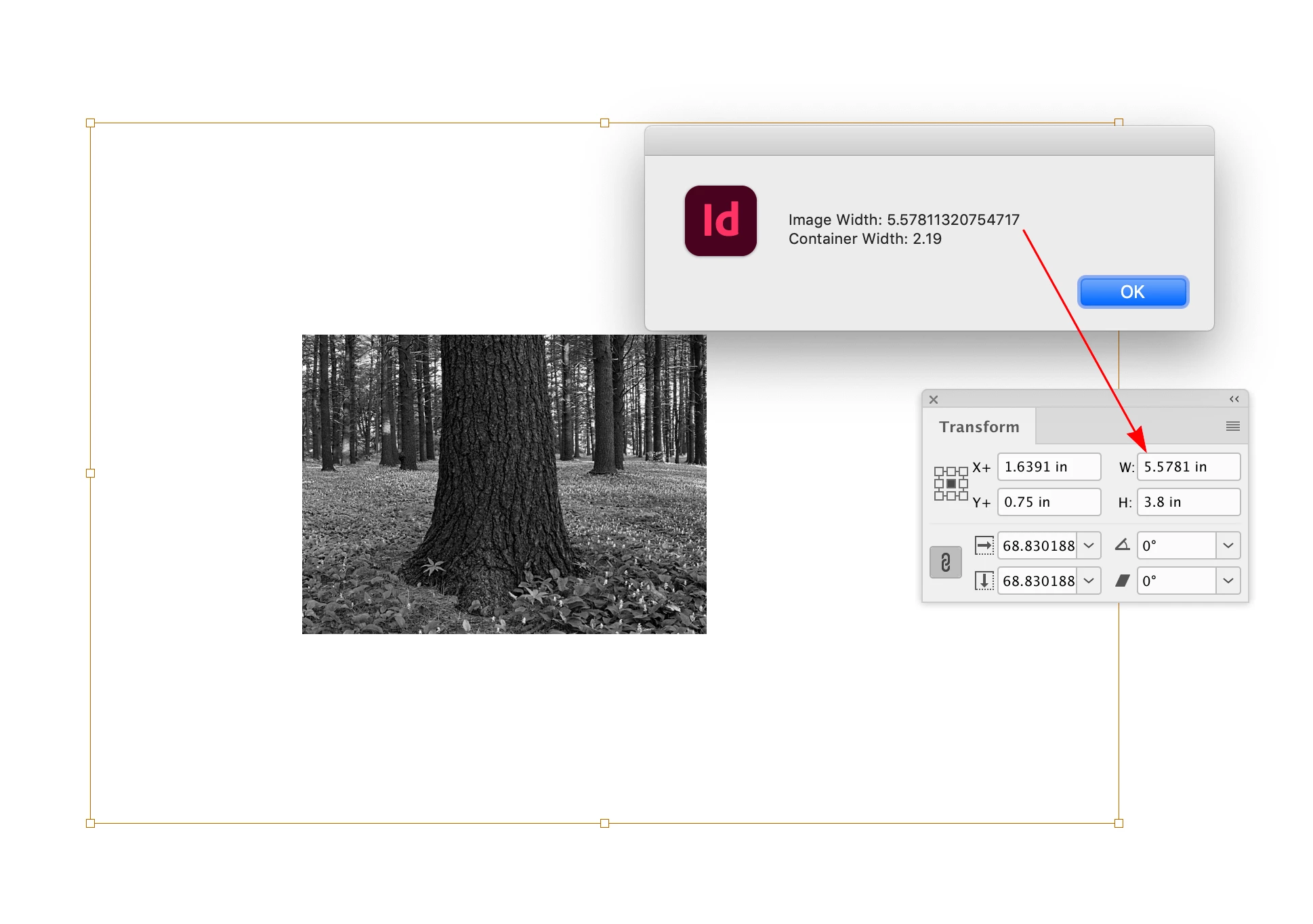Click the rotation angle icon

pyautogui.click(x=1123, y=545)
